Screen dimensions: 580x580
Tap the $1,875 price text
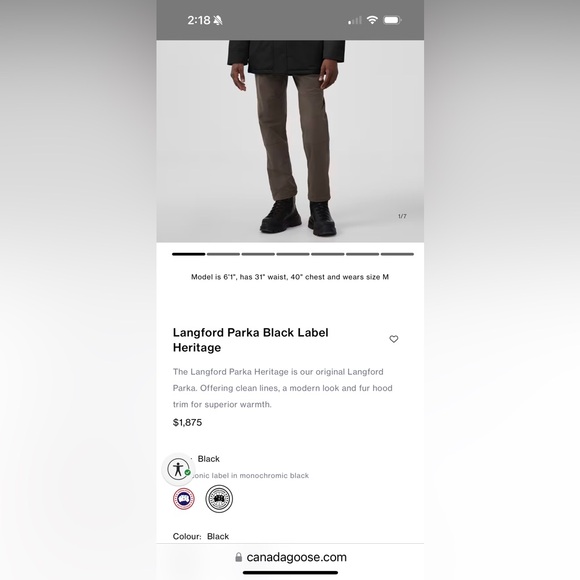pos(187,422)
